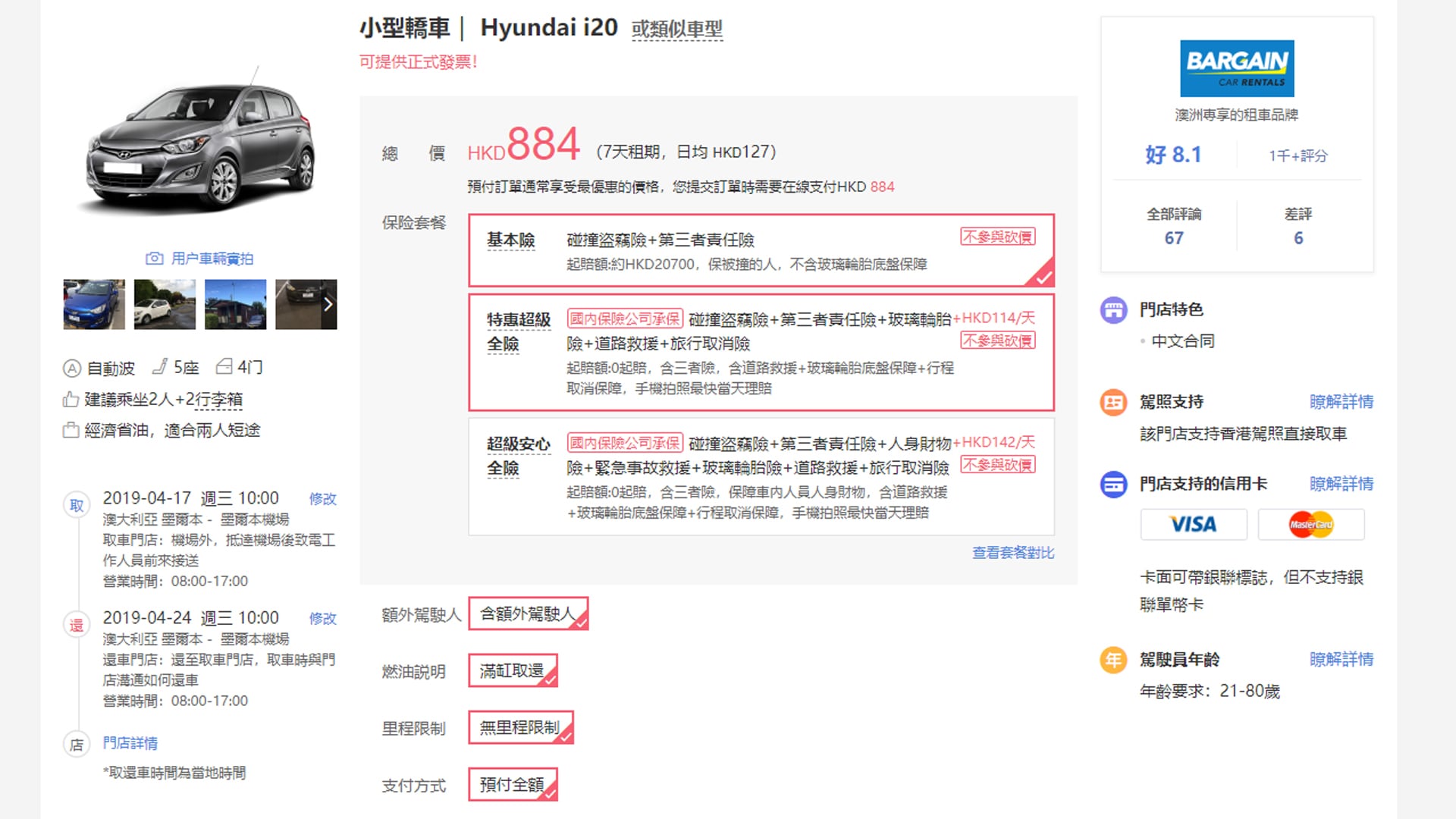Screen dimensions: 1456x819
Task: Select the 特惠超級全險 insurance option
Action: pyautogui.click(x=761, y=353)
